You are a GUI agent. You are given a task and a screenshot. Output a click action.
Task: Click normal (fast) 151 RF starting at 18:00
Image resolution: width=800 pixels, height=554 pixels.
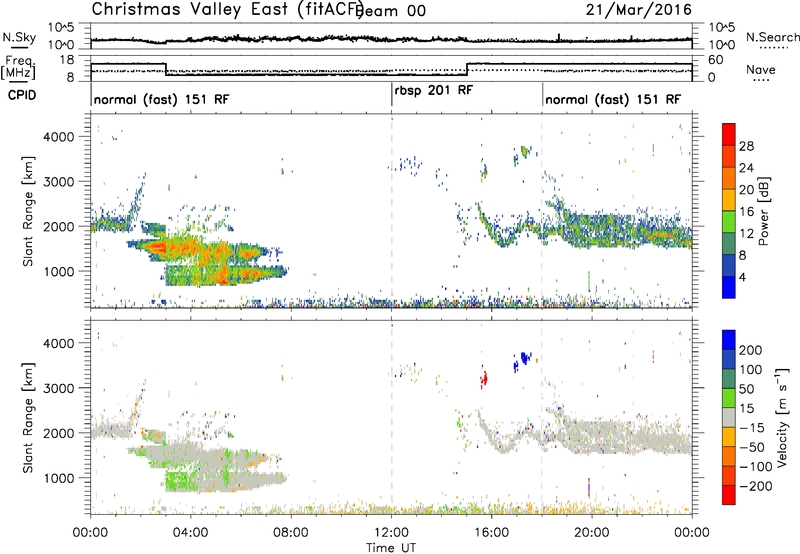(x=613, y=99)
